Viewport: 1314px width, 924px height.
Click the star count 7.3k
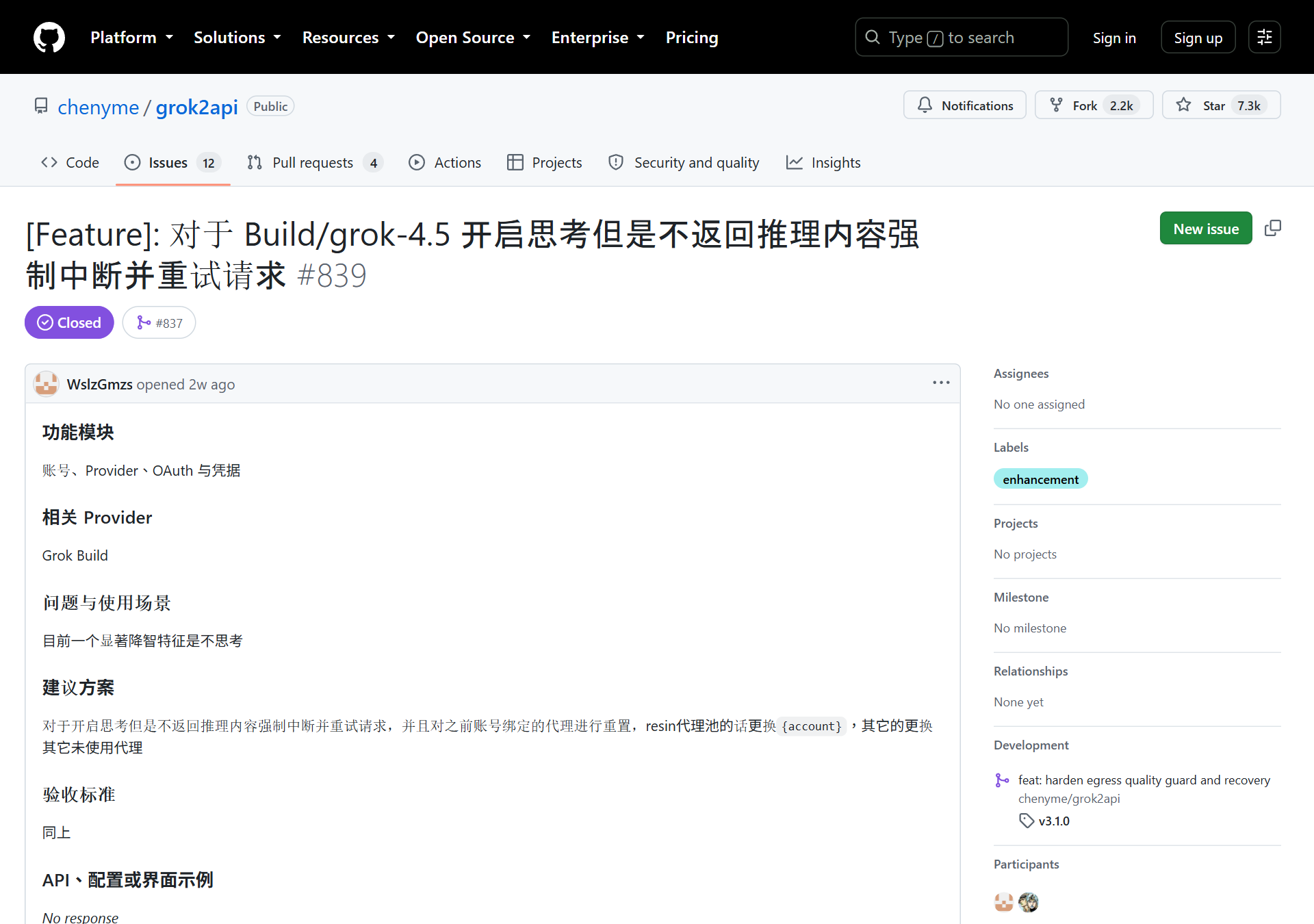coord(1249,105)
